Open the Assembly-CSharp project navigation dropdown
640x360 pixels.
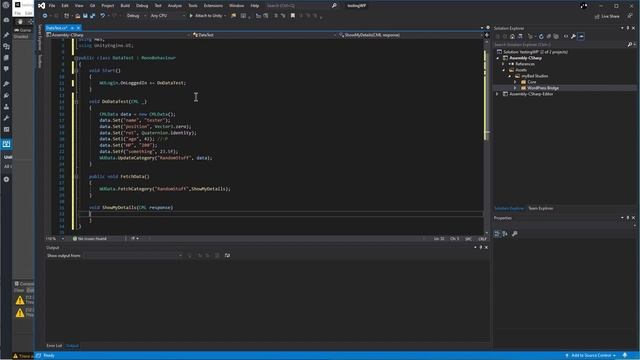click(118, 35)
